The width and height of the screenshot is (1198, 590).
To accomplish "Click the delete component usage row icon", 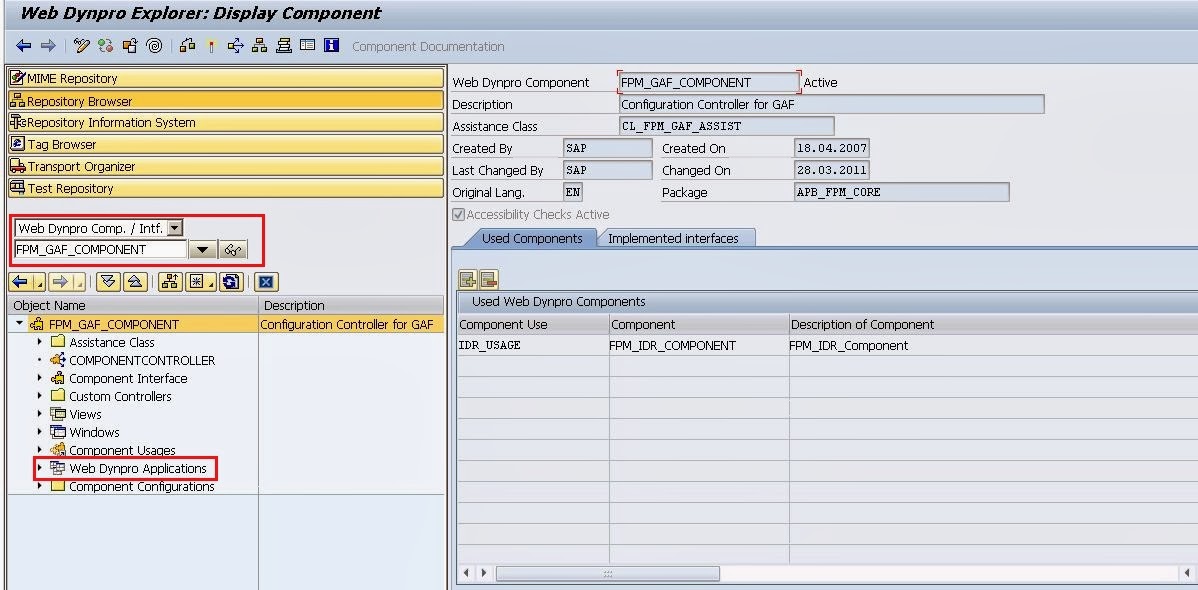I will point(489,280).
